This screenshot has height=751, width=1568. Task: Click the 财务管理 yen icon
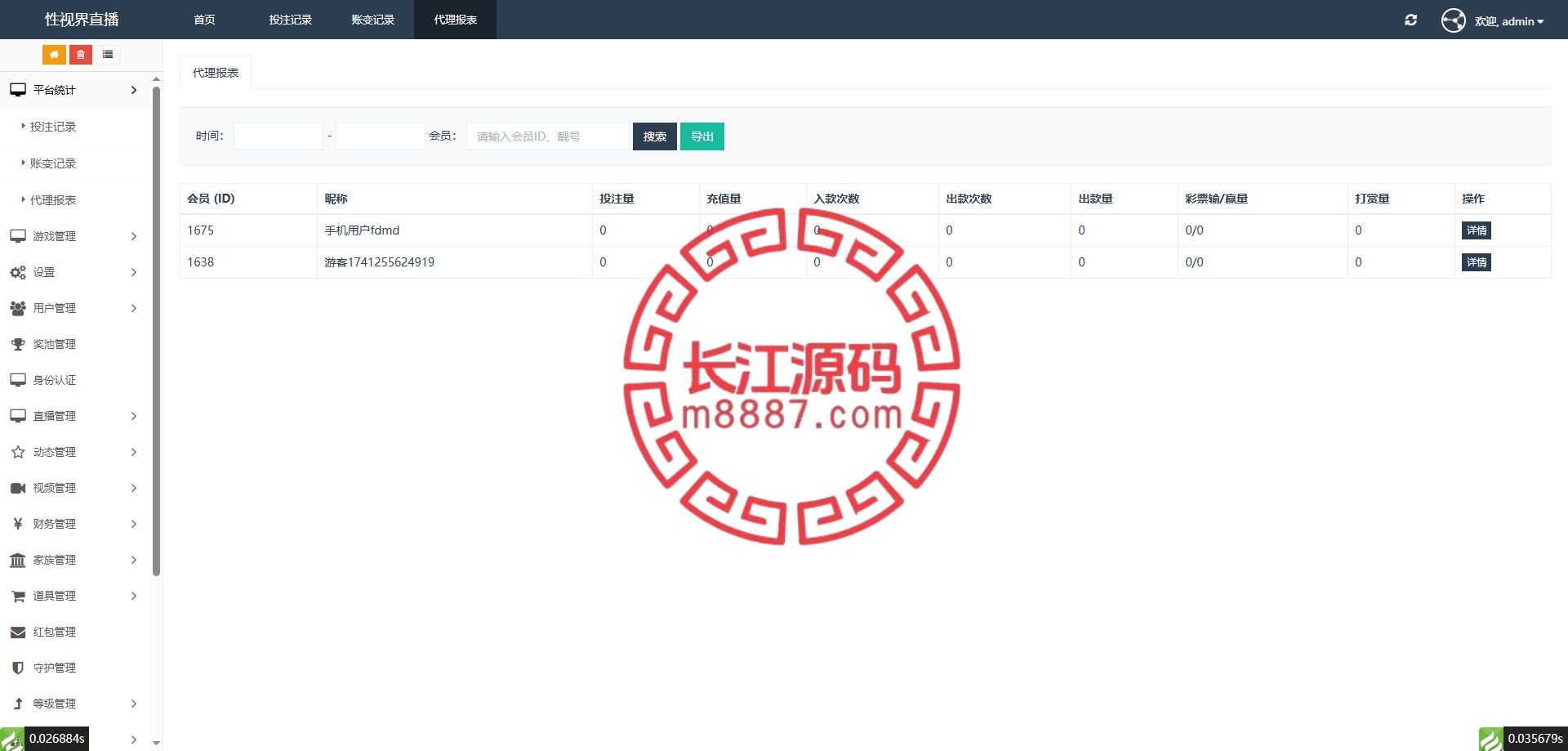point(18,524)
